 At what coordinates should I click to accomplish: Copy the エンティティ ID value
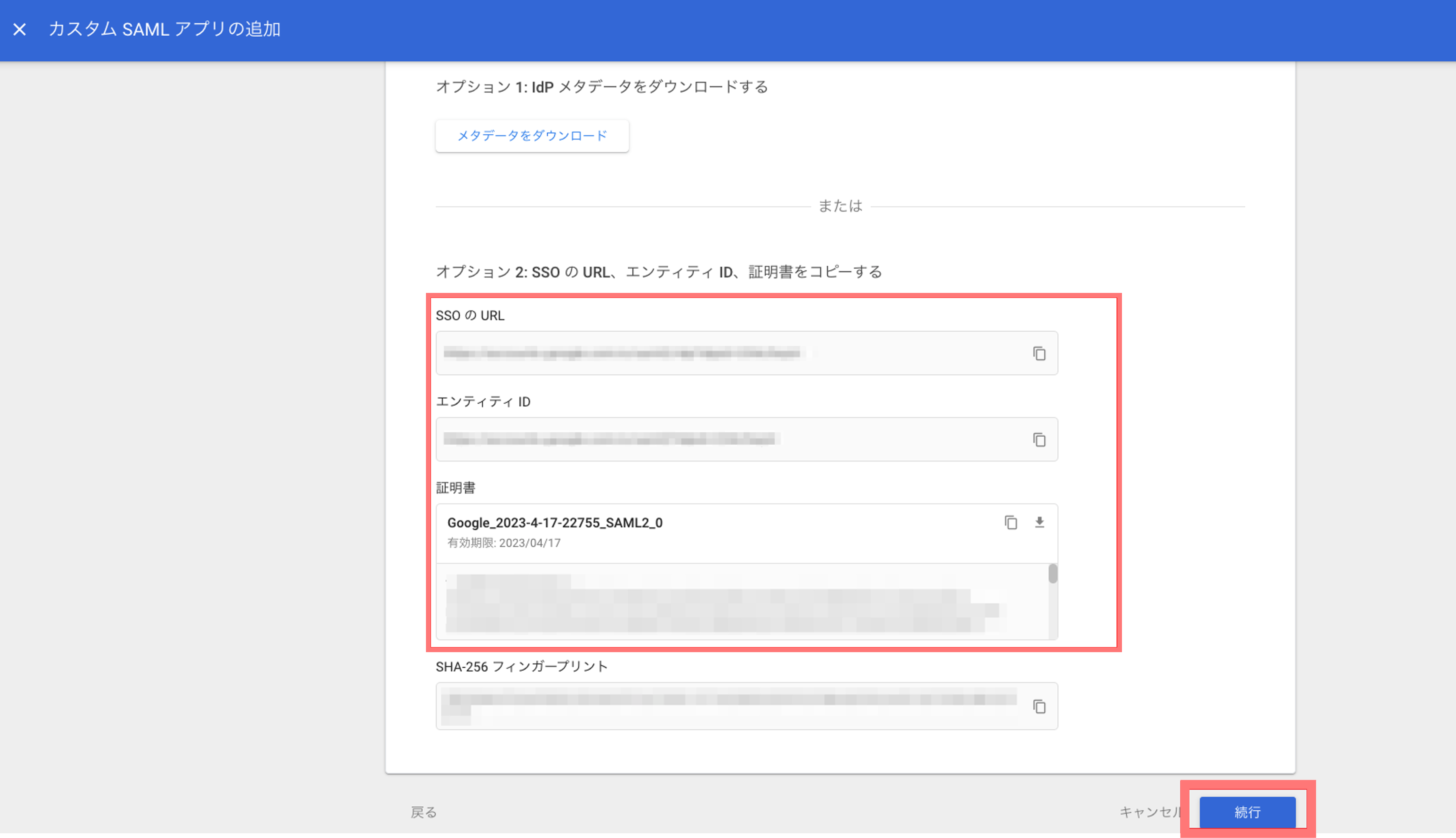(x=1039, y=440)
